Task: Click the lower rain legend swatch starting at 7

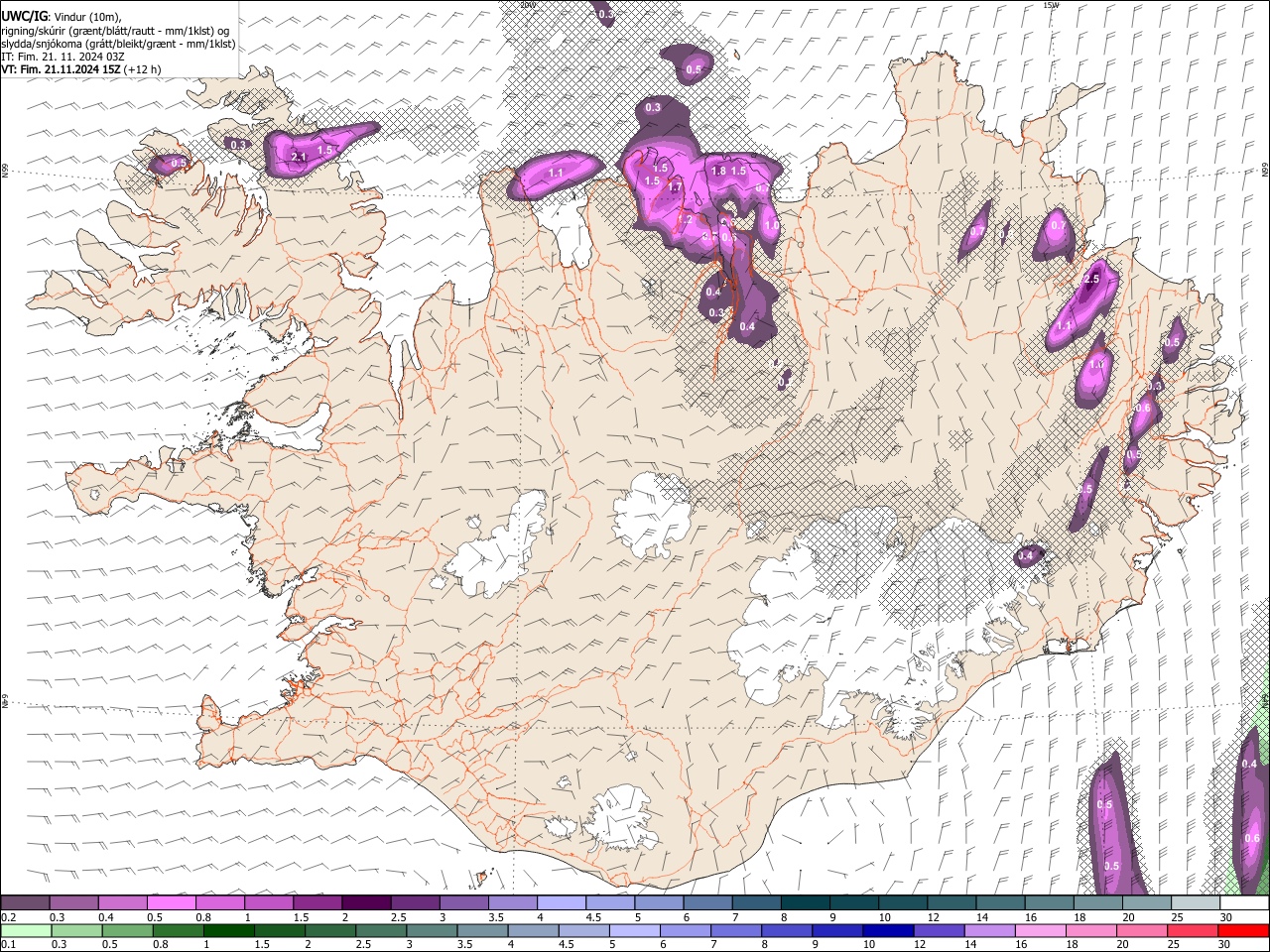Action: [x=736, y=930]
